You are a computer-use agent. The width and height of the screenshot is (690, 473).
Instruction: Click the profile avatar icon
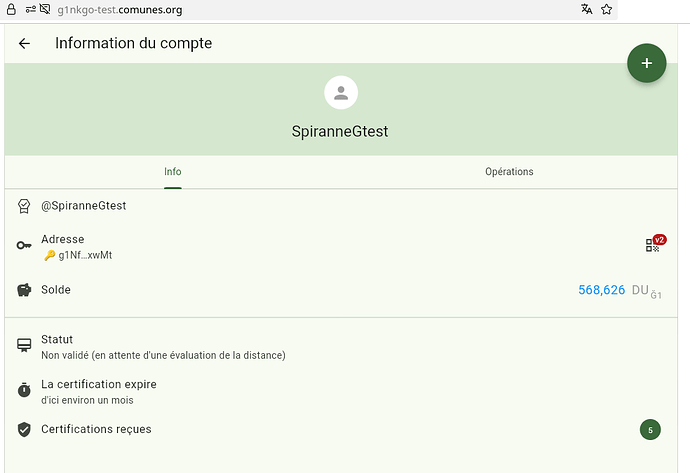tap(342, 93)
